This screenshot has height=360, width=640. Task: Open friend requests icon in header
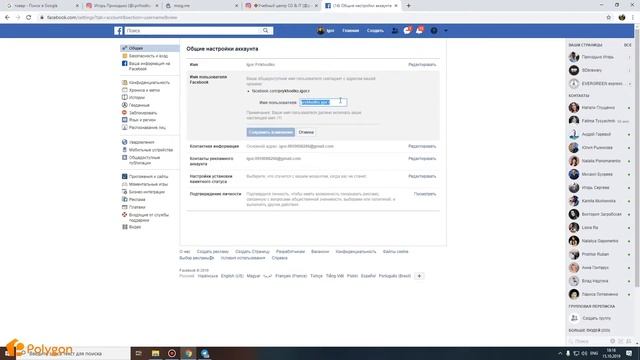click(394, 31)
